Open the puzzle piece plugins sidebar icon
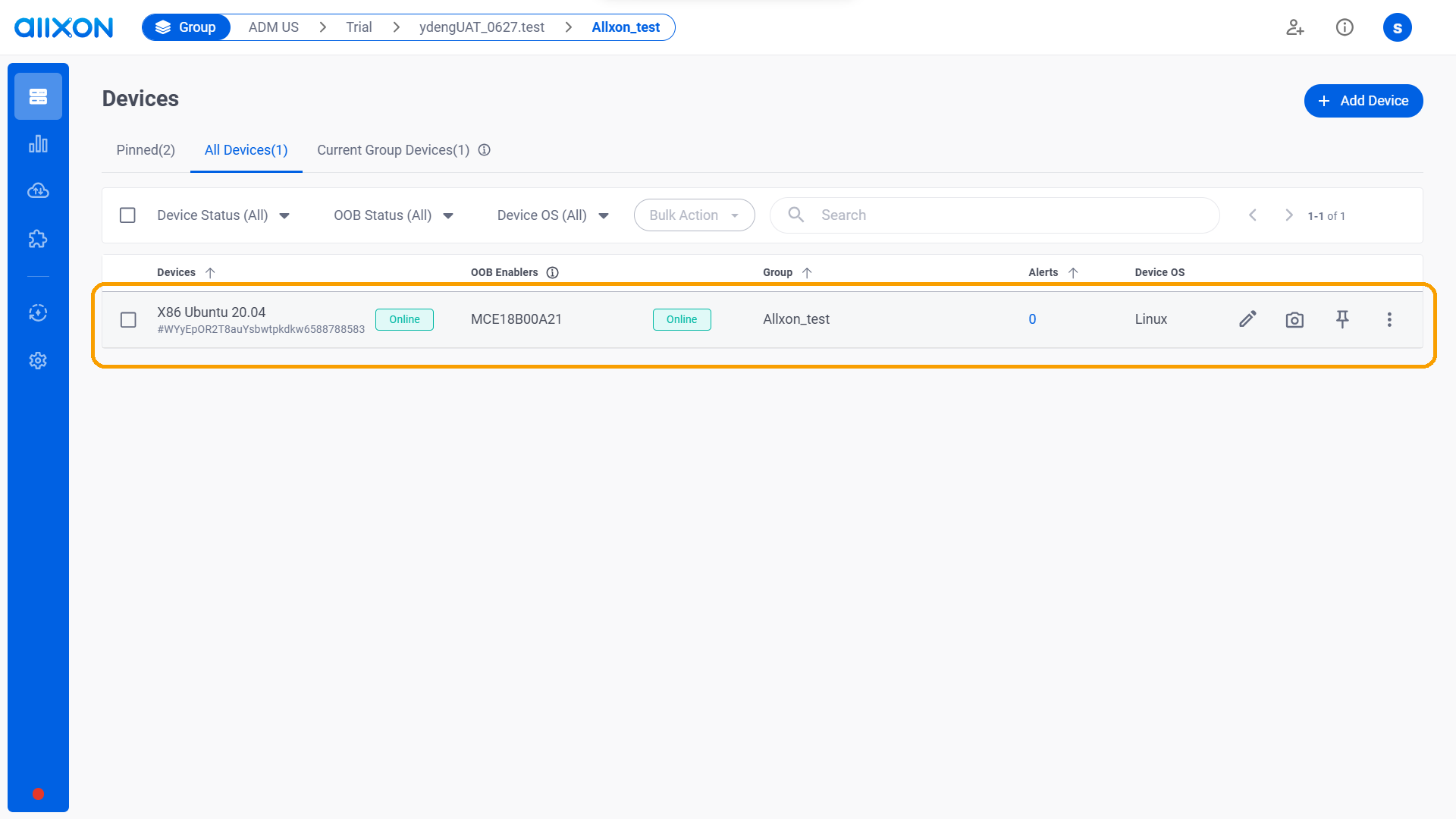1456x819 pixels. (38, 240)
